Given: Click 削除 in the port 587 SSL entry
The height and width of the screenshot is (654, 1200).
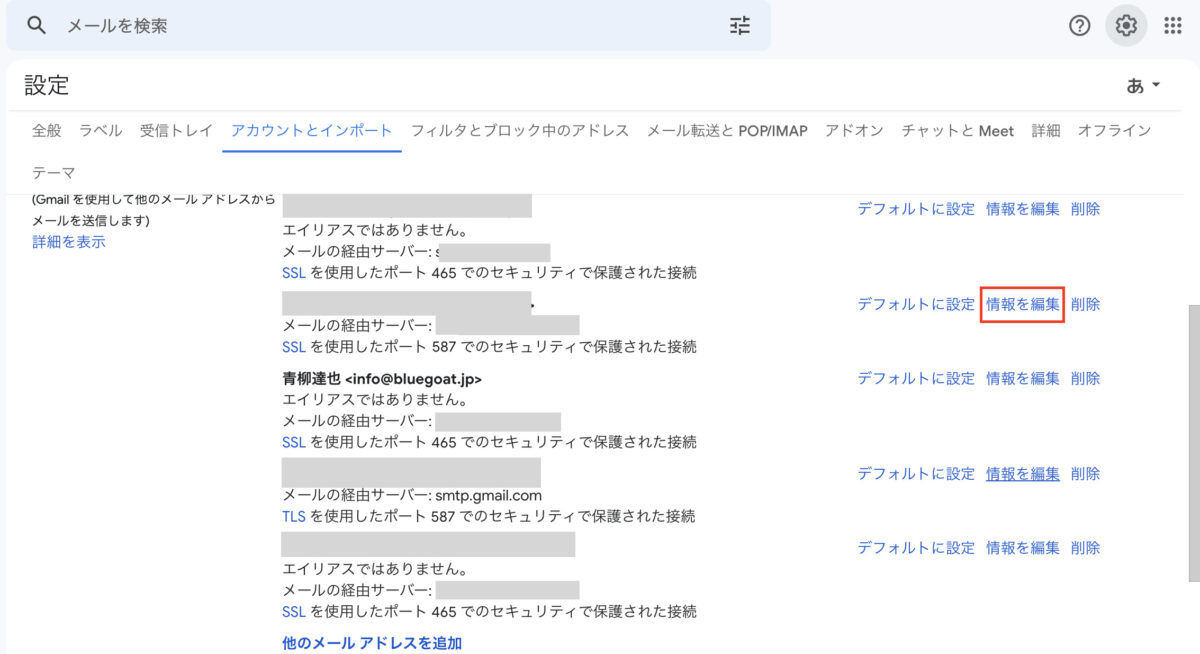Looking at the screenshot, I should pyautogui.click(x=1085, y=305).
